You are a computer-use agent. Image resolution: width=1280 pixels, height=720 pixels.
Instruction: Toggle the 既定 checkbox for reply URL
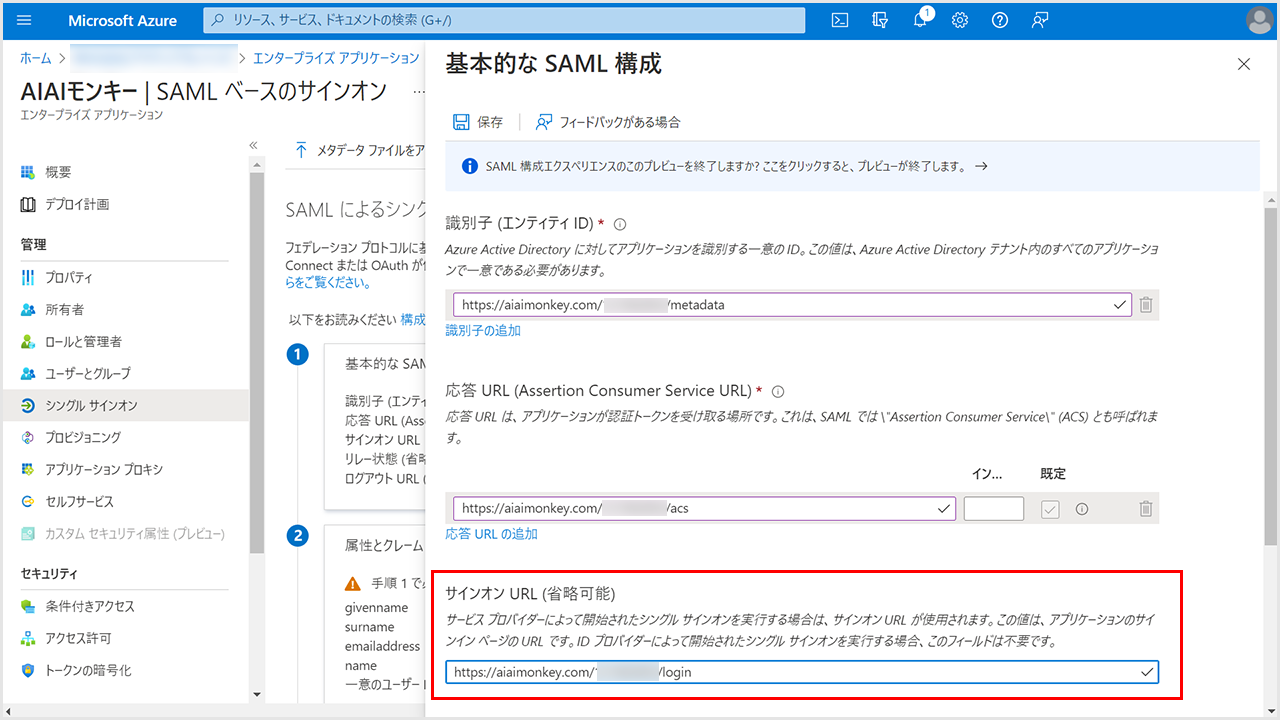[x=1050, y=509]
